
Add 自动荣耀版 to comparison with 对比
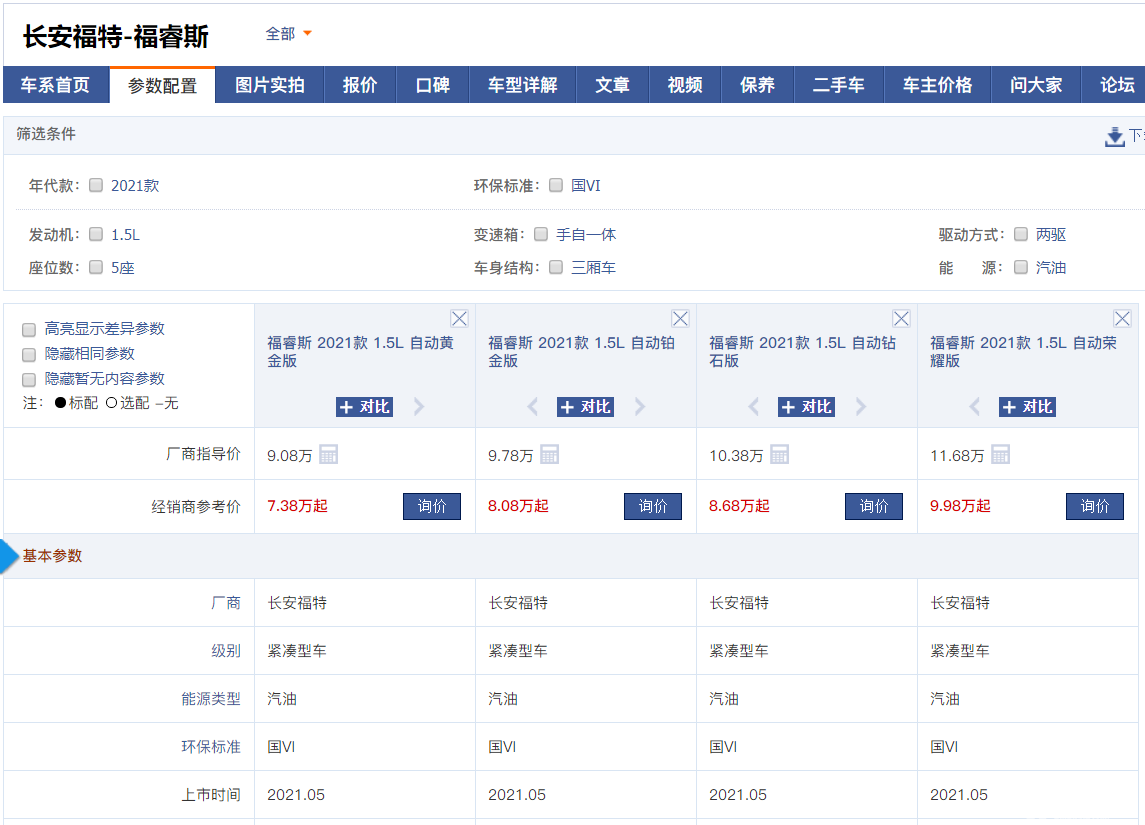(x=1027, y=407)
